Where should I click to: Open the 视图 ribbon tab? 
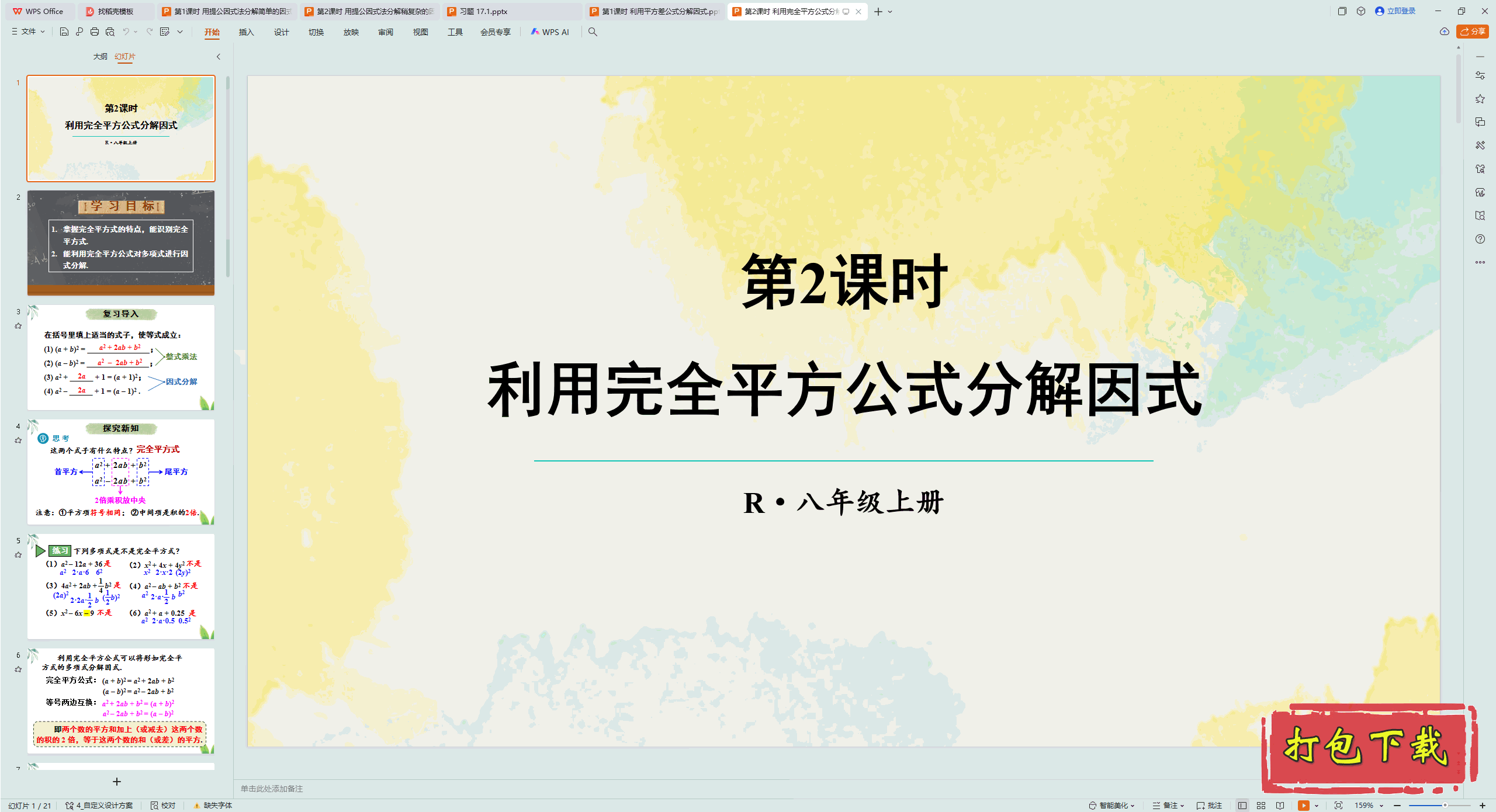(x=420, y=32)
